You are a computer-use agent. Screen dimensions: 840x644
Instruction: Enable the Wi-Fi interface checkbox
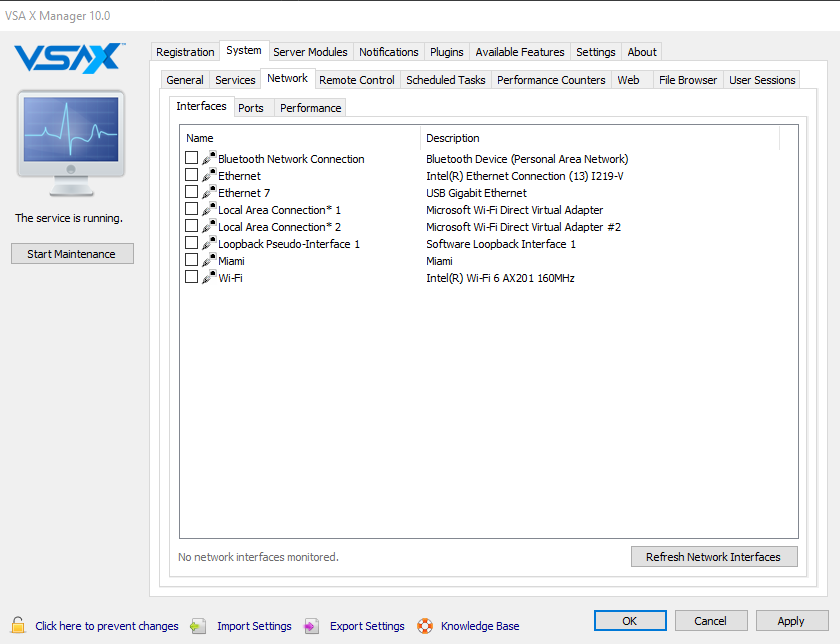pyautogui.click(x=191, y=278)
